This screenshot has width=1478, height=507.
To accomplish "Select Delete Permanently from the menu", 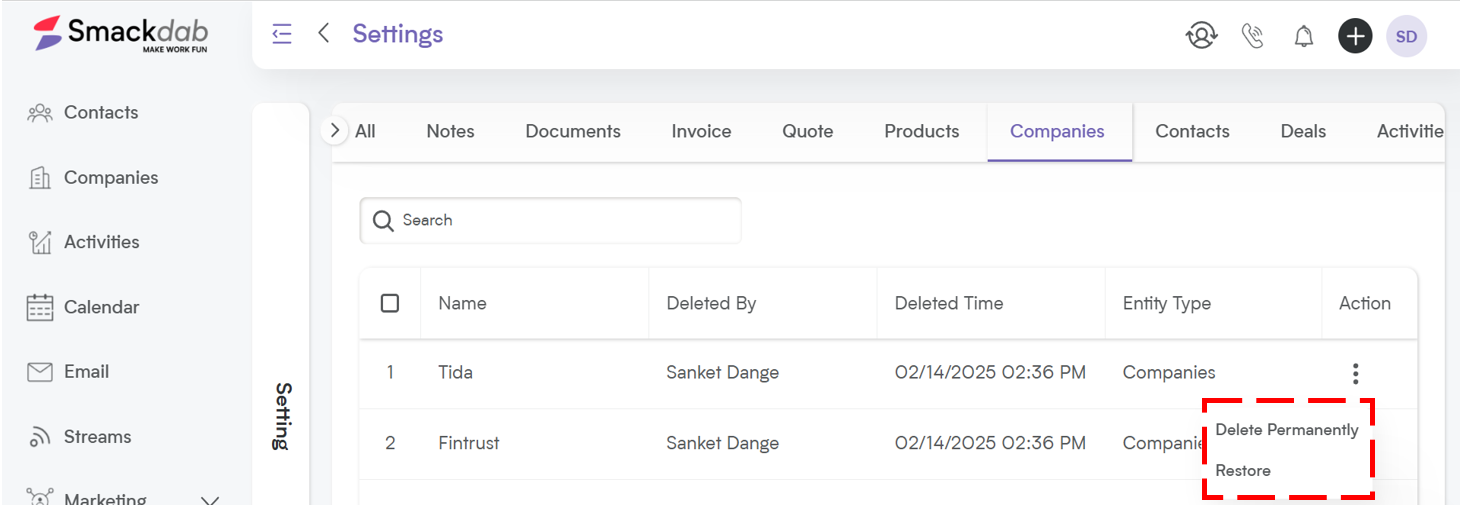I will pyautogui.click(x=1287, y=430).
